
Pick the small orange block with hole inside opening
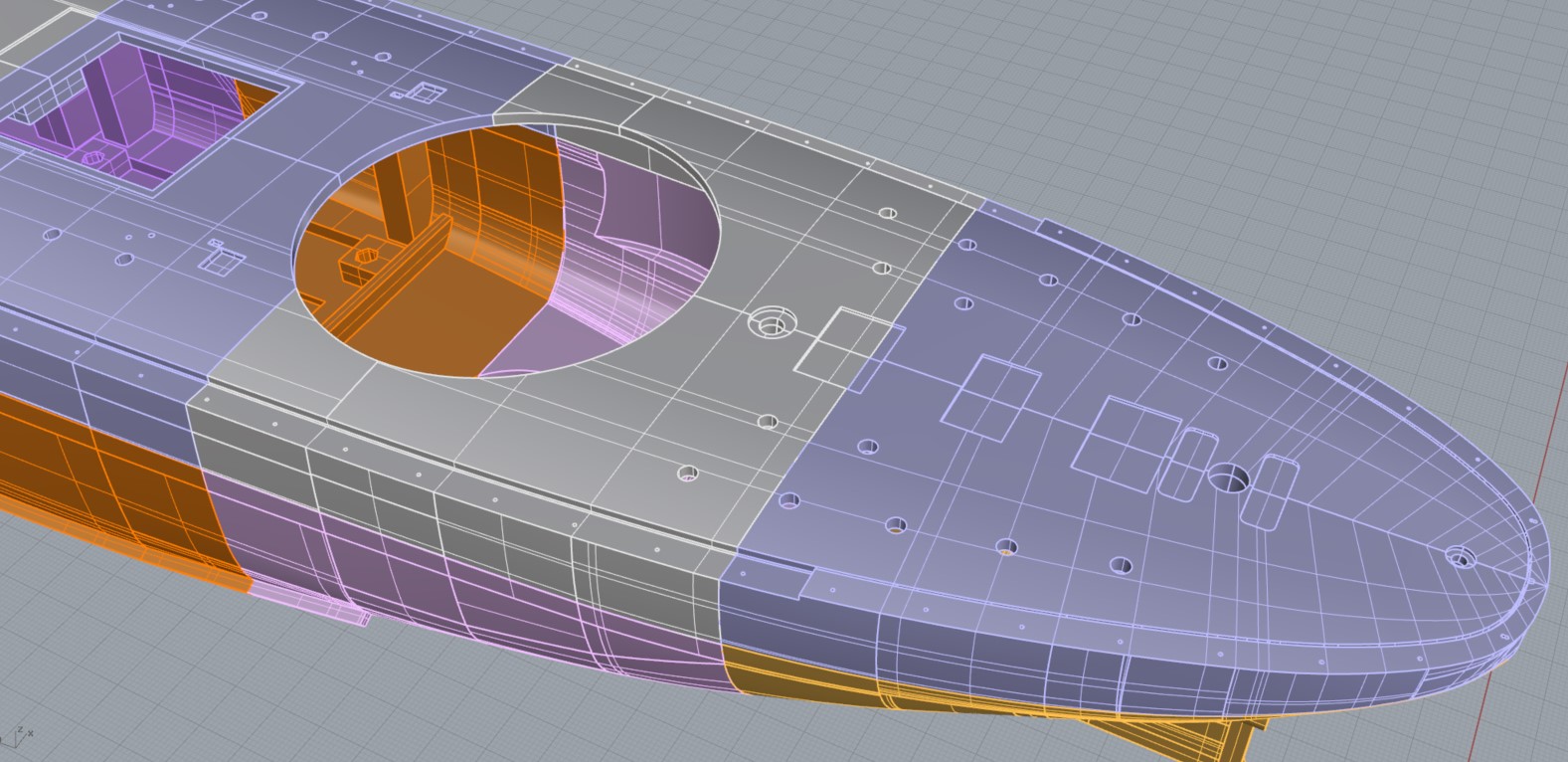point(360,263)
